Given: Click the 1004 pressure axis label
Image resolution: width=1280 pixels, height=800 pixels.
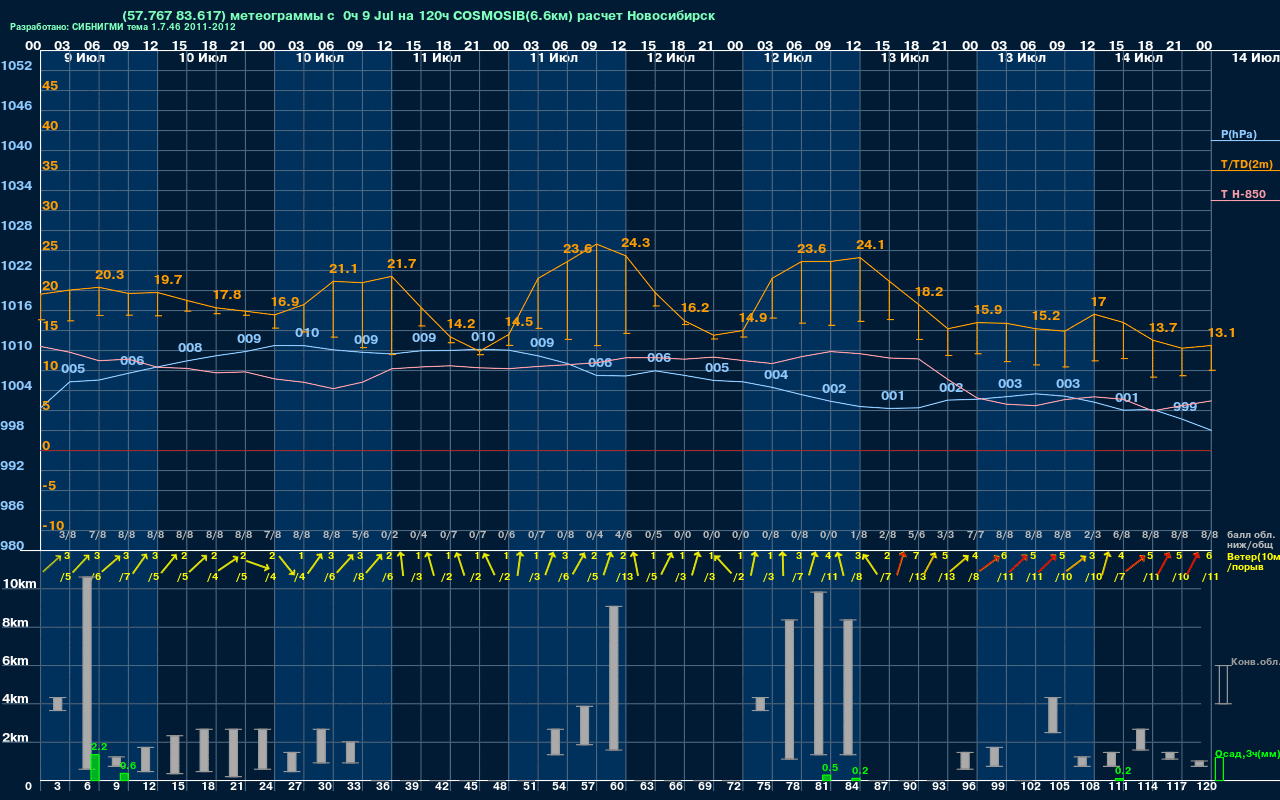Looking at the screenshot, I should click(x=16, y=386).
